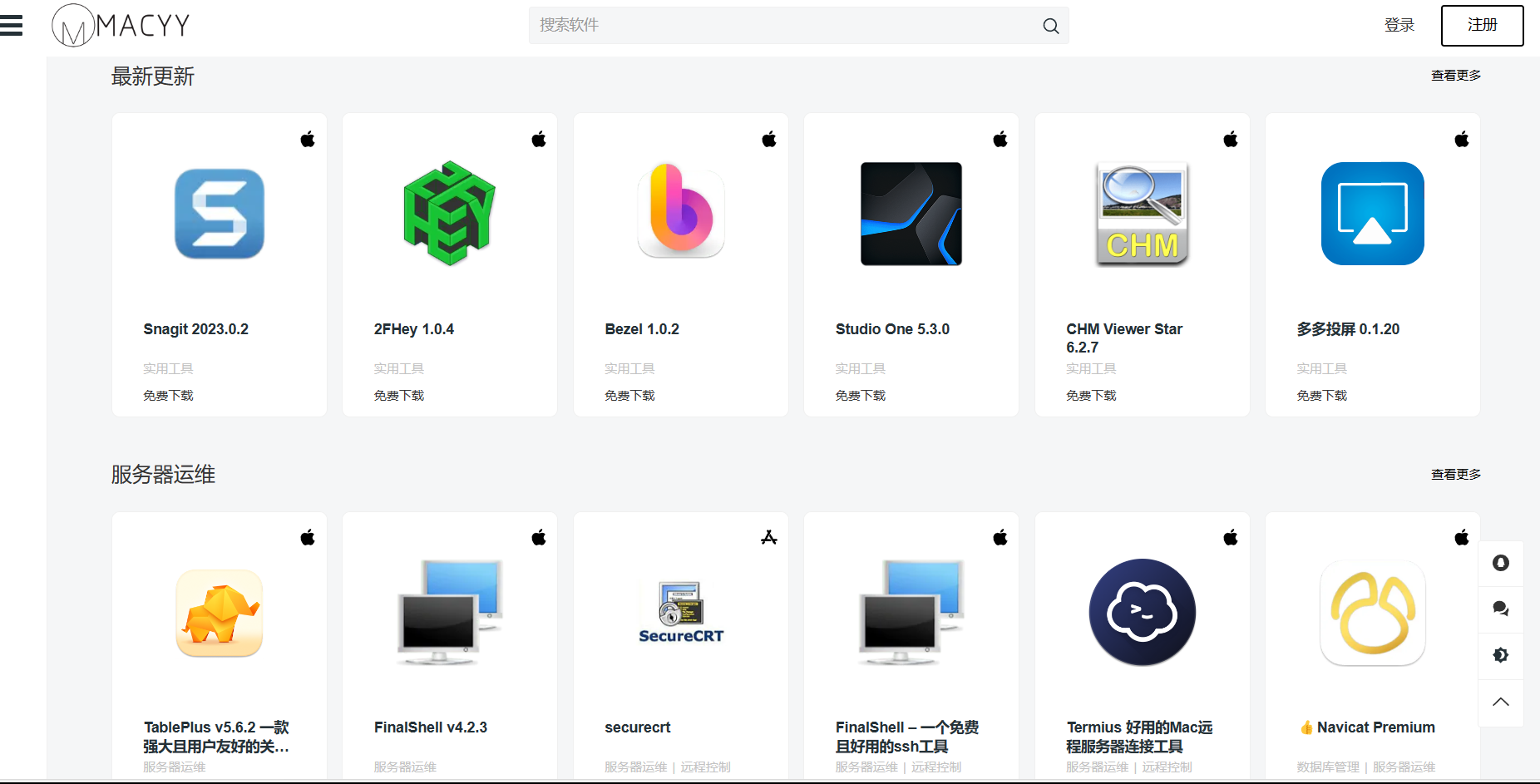Image resolution: width=1540 pixels, height=784 pixels.
Task: Open the CHM Viewer Star 6.2.7 title
Action: [x=1124, y=338]
